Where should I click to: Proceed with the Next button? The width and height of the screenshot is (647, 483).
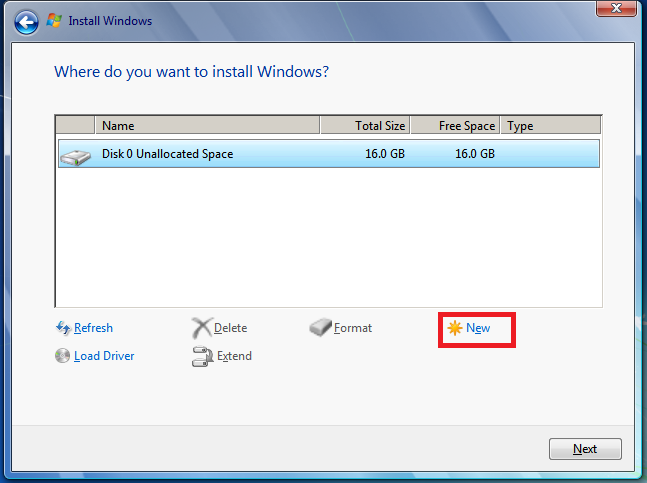click(x=585, y=449)
